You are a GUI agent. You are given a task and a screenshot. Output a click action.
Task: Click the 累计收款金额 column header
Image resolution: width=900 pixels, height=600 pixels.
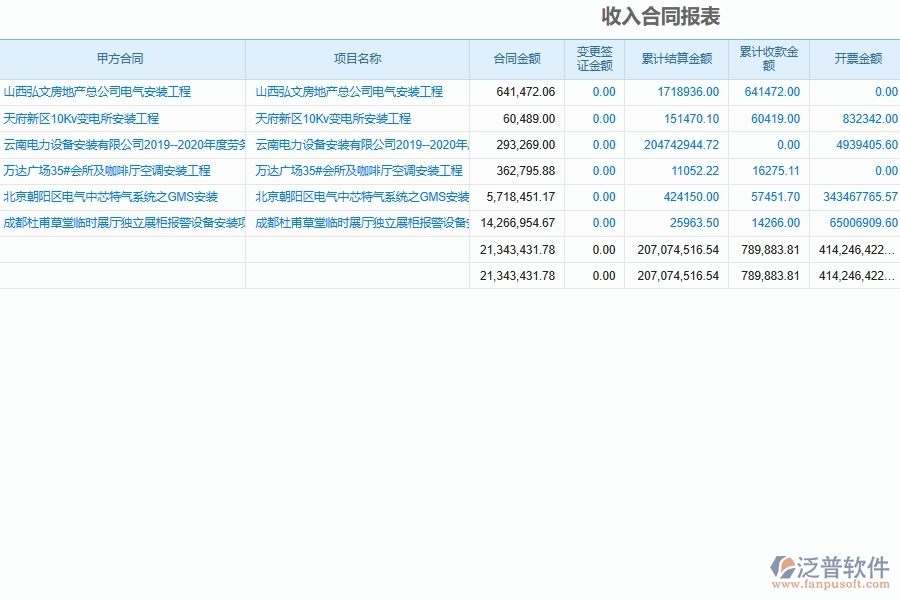[767, 59]
